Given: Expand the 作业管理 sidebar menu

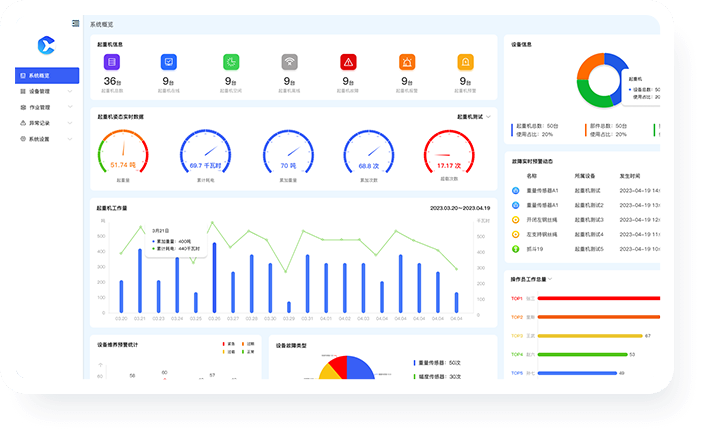Looking at the screenshot, I should coord(46,107).
